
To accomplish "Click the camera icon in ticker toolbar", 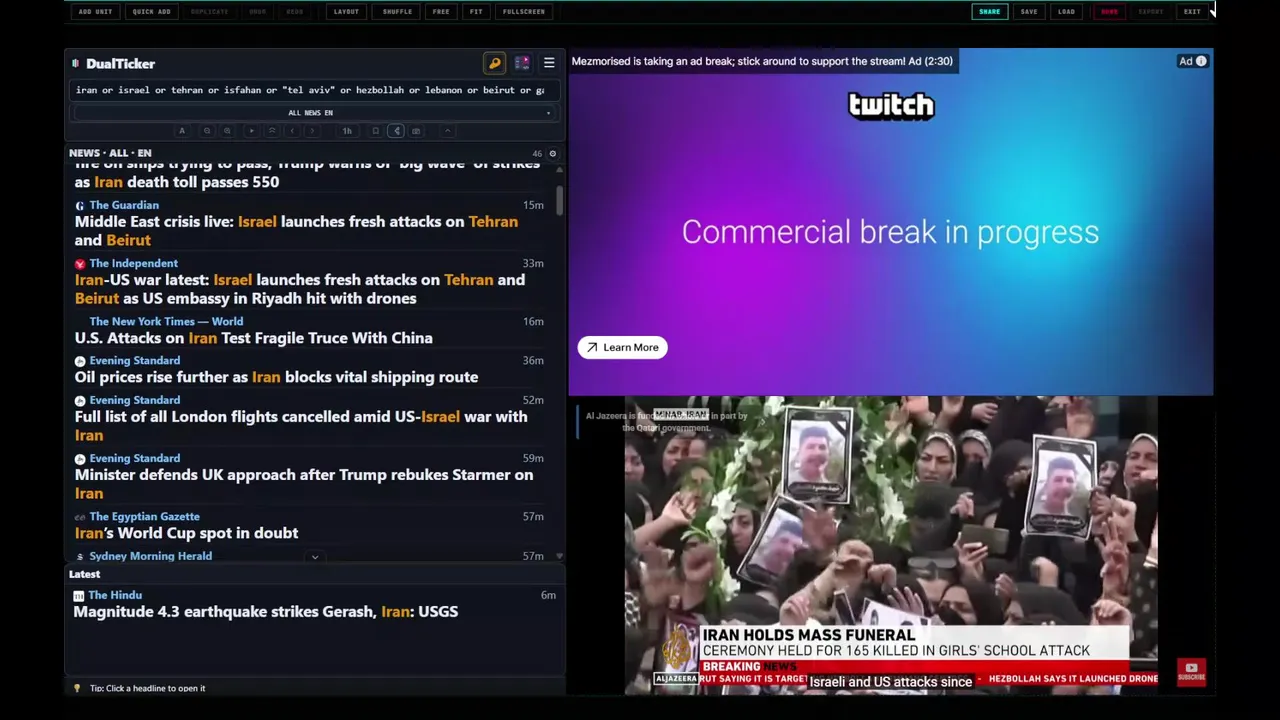I will click(416, 131).
